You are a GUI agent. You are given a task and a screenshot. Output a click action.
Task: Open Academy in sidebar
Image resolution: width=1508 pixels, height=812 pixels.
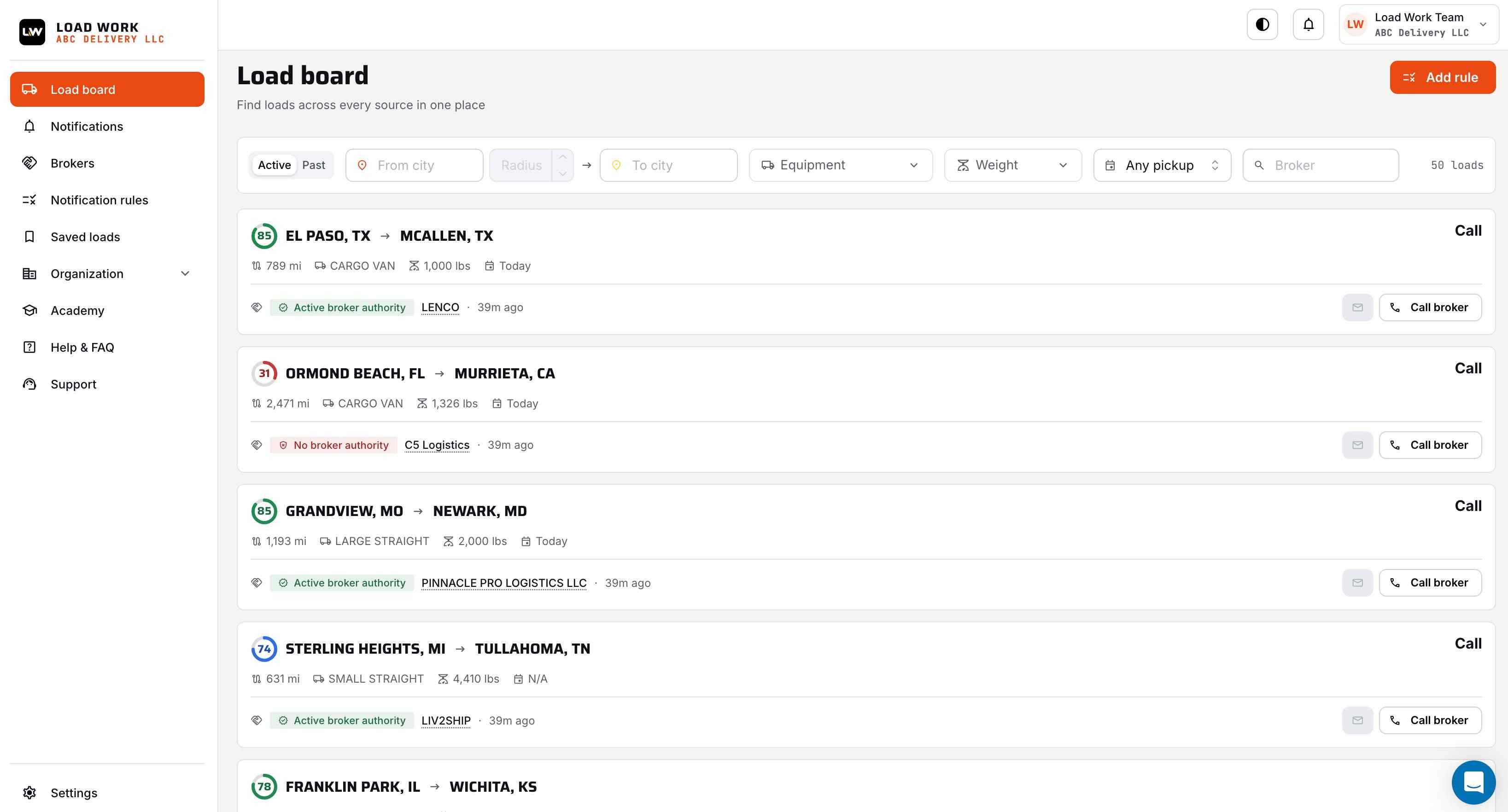pyautogui.click(x=107, y=311)
